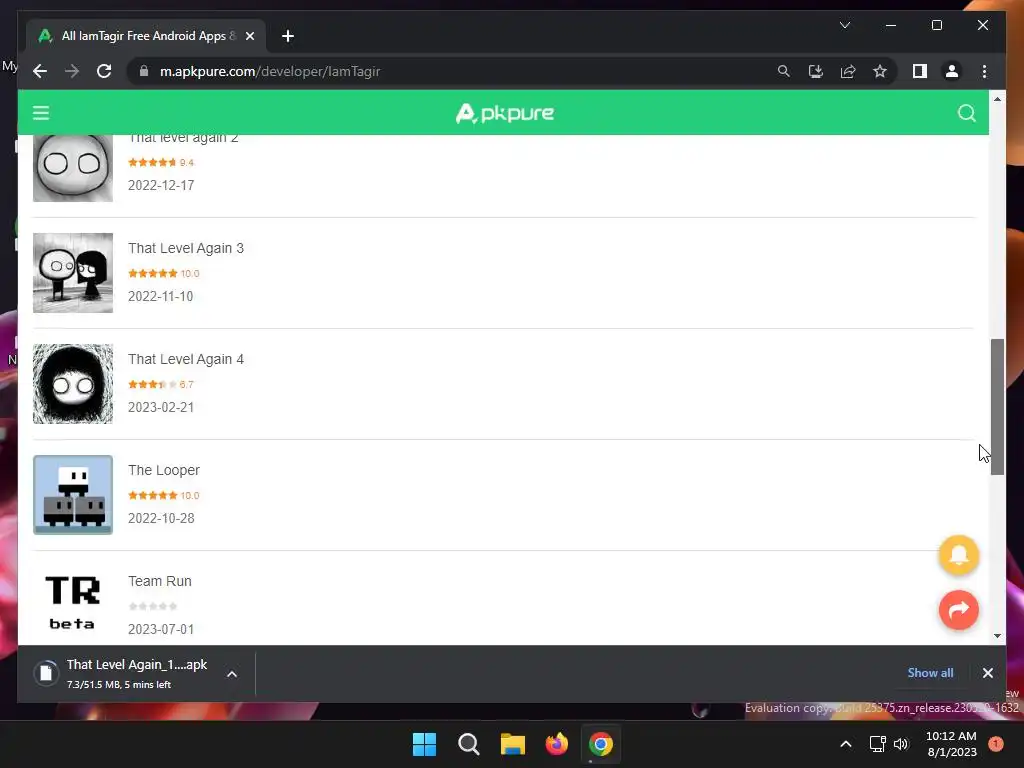View site information lock icon

[x=144, y=71]
